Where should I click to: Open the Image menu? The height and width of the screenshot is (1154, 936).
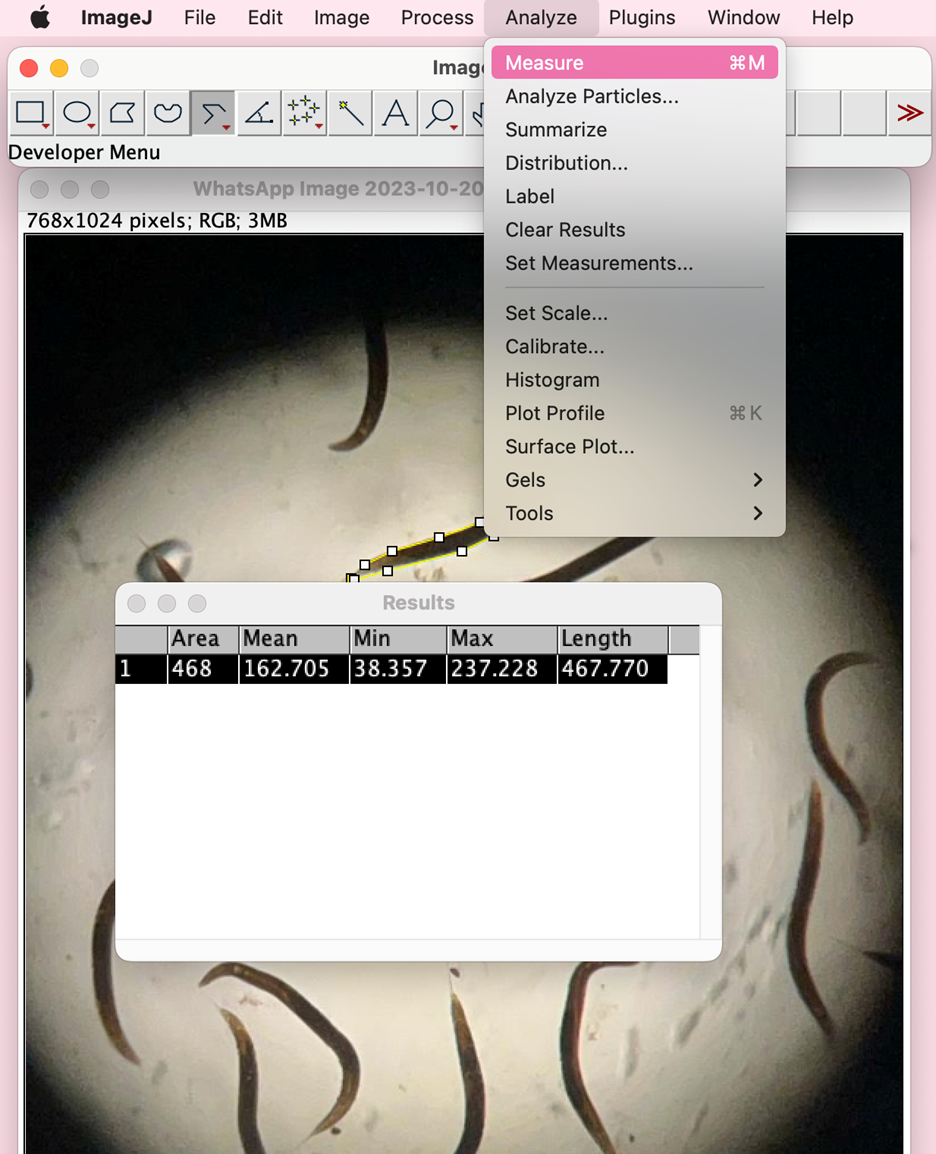tap(341, 17)
